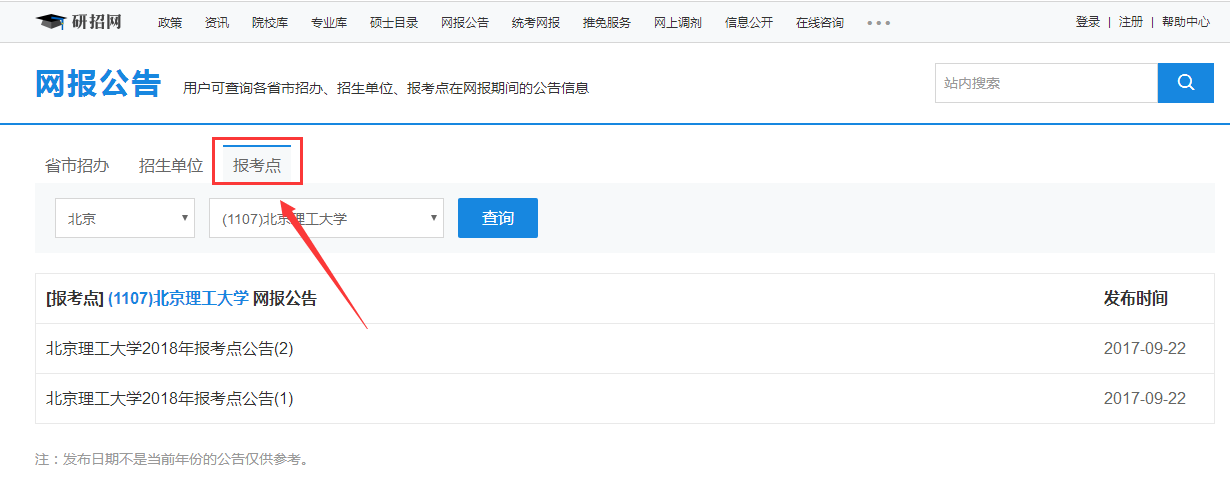
Task: Open the (1107)北京理工大学 blue heading link
Action: click(x=178, y=298)
